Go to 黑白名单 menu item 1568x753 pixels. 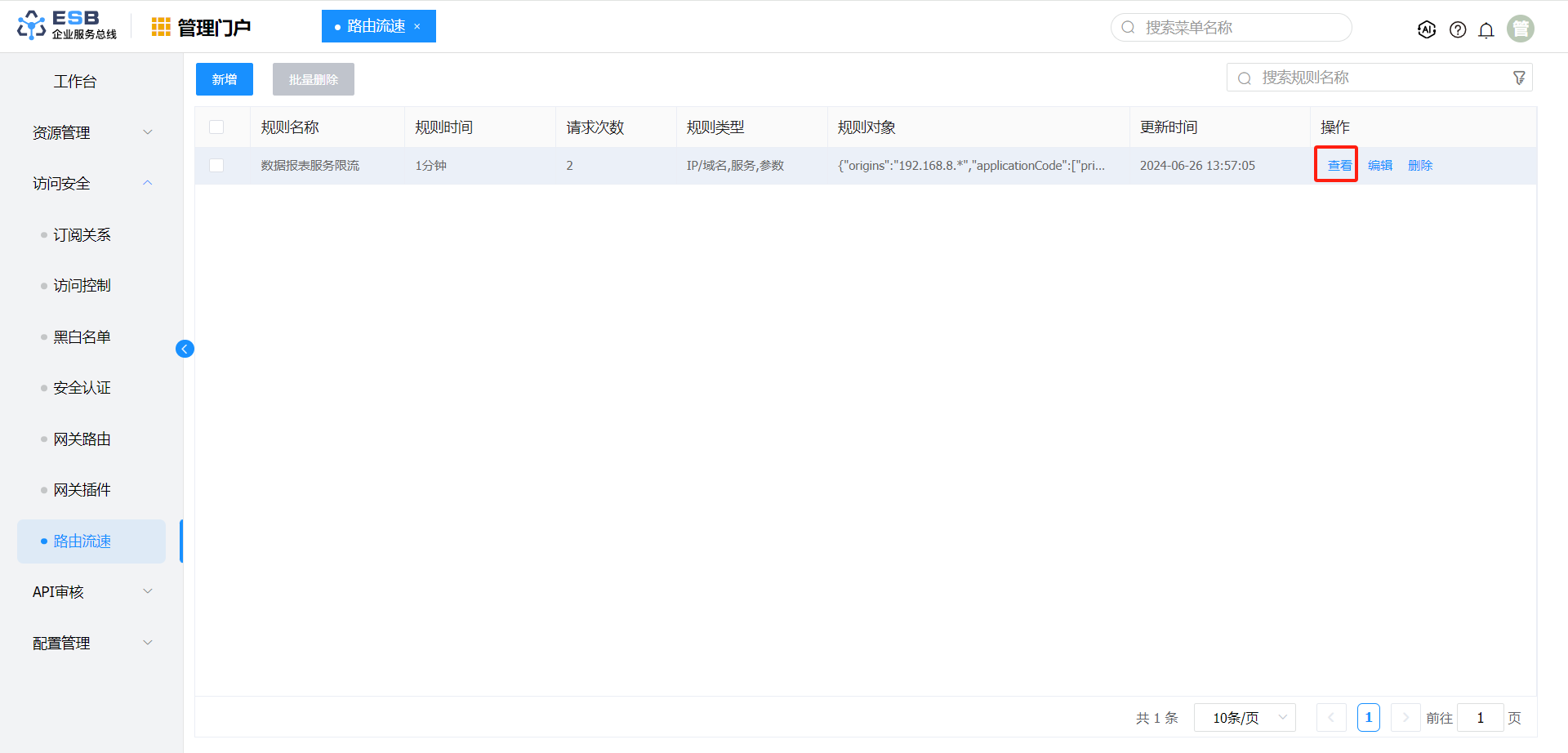click(82, 337)
